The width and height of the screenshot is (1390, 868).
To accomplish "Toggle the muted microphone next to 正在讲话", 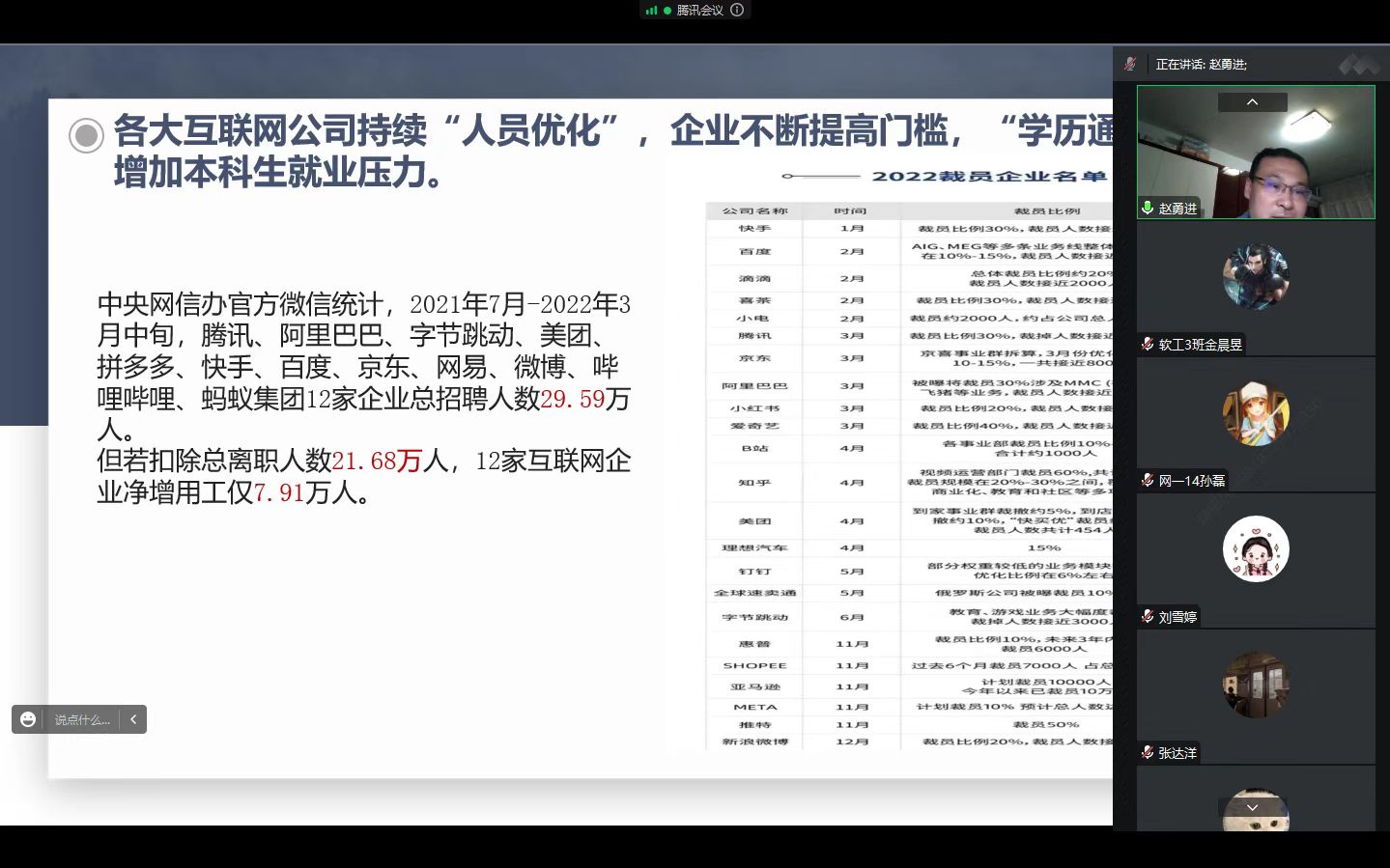I will click(x=1130, y=65).
